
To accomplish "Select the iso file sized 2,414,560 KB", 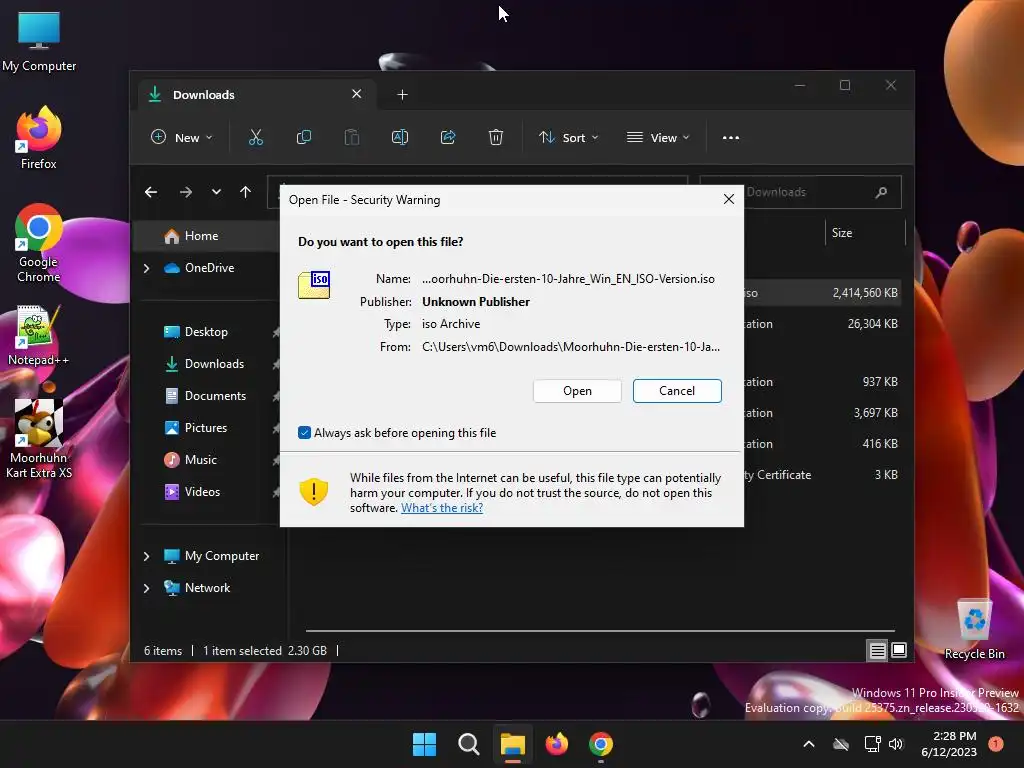I will coord(823,293).
